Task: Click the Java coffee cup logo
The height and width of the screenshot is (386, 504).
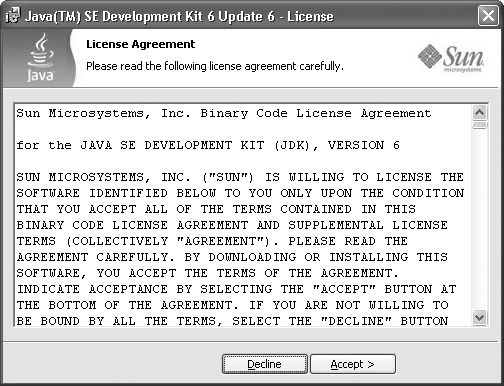Action: [40, 50]
